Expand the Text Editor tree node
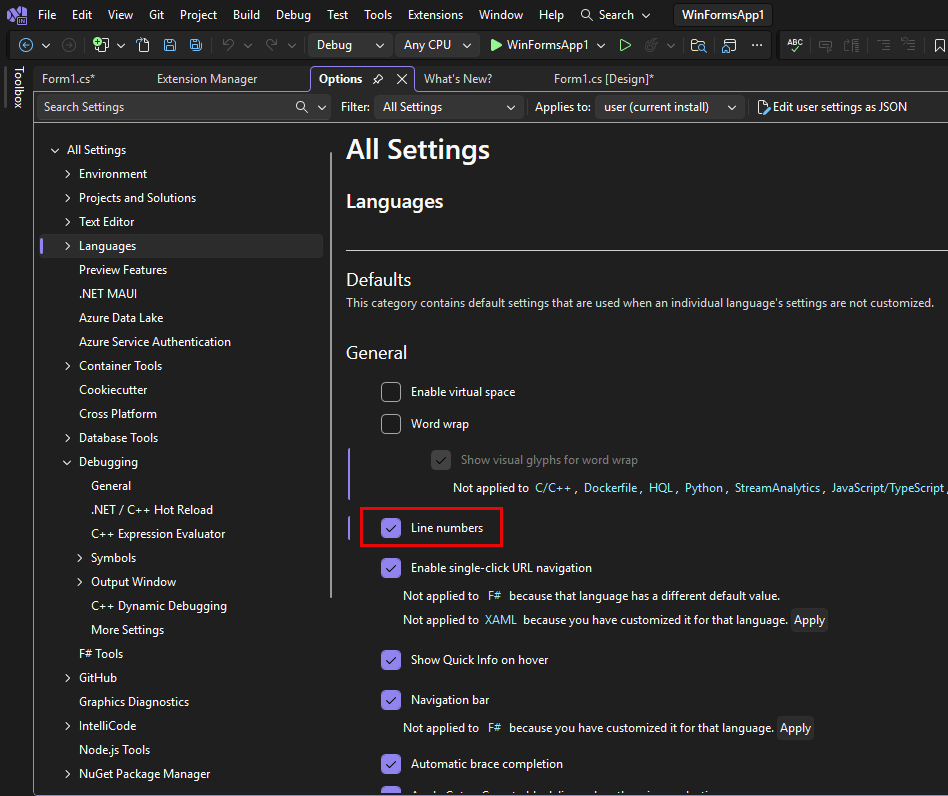This screenshot has width=948, height=796. click(68, 222)
